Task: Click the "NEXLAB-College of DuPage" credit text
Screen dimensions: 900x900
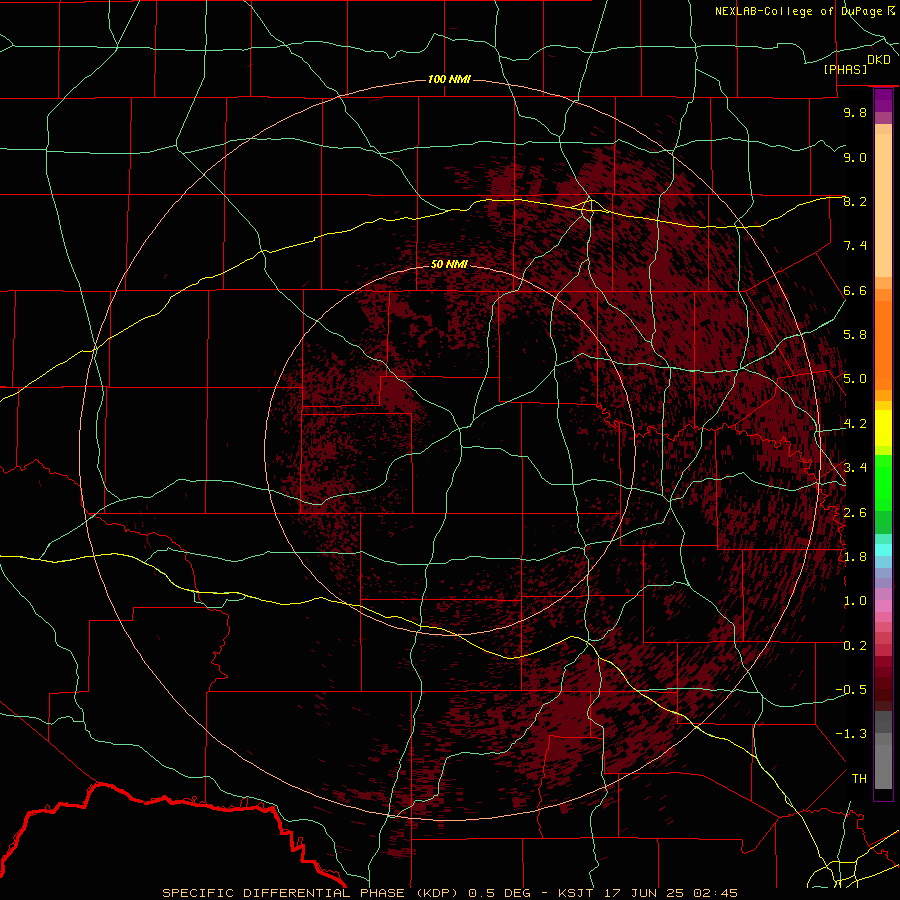Action: tap(799, 11)
